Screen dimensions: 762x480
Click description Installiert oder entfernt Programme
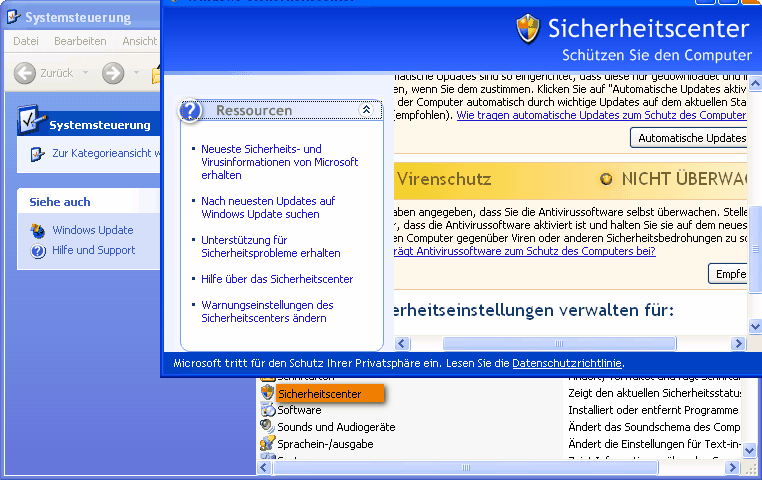coord(653,410)
